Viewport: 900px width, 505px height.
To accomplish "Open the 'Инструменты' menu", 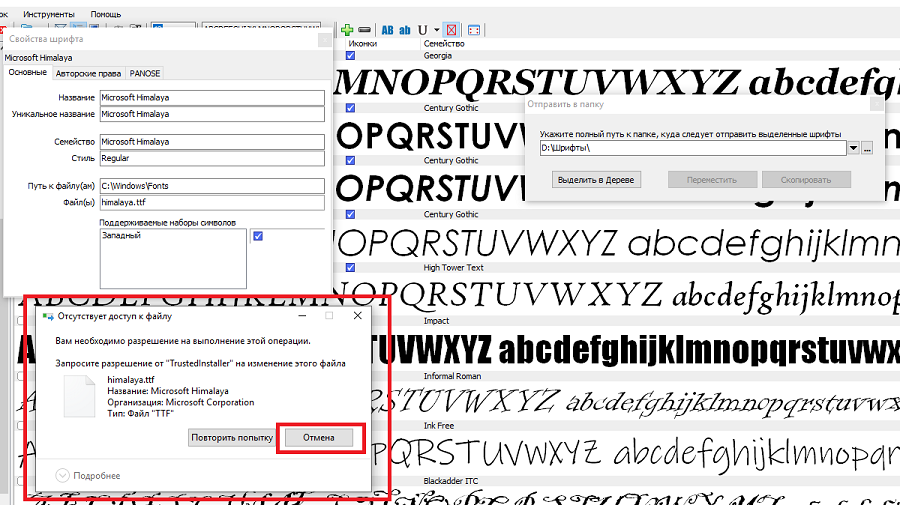I will [x=48, y=15].
